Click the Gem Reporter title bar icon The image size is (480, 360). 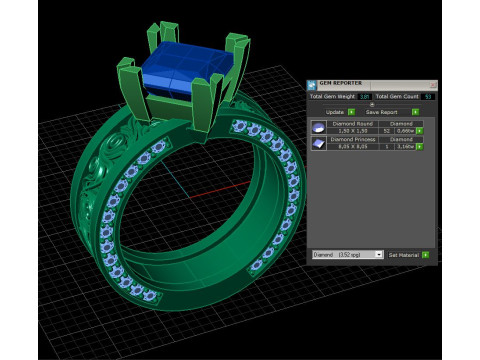(312, 85)
